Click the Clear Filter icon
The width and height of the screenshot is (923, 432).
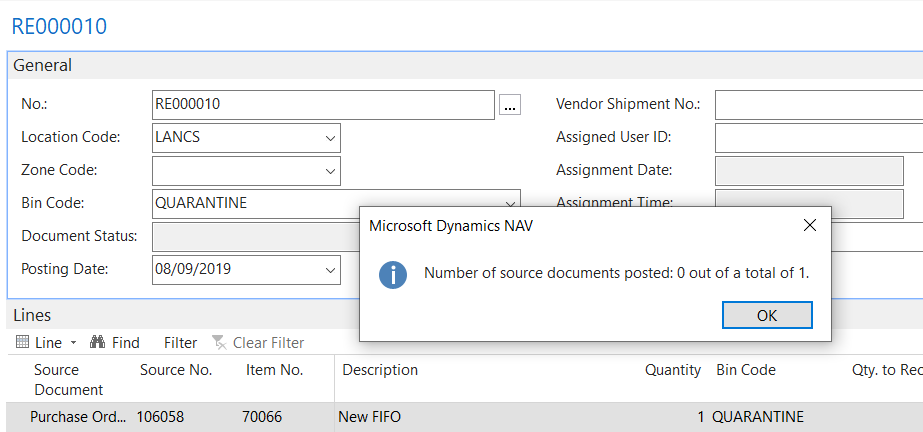(220, 343)
